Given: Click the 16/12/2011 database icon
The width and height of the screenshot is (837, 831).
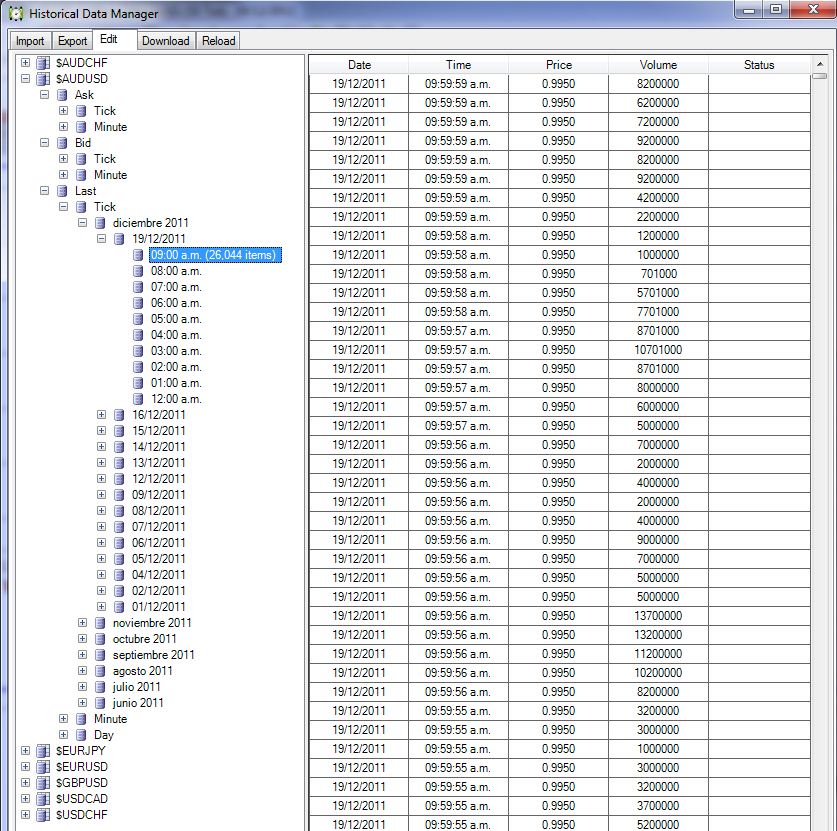Looking at the screenshot, I should [120, 415].
